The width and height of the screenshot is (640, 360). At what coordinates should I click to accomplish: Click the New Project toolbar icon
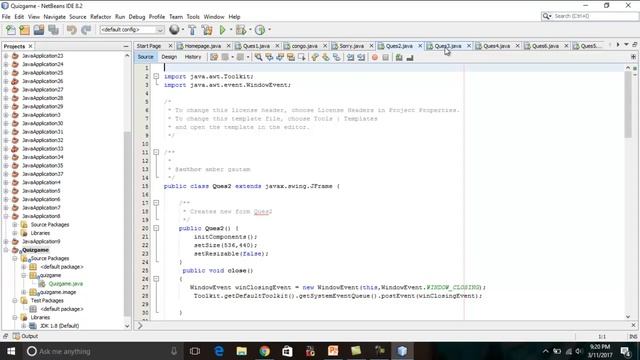pyautogui.click(x=24, y=30)
